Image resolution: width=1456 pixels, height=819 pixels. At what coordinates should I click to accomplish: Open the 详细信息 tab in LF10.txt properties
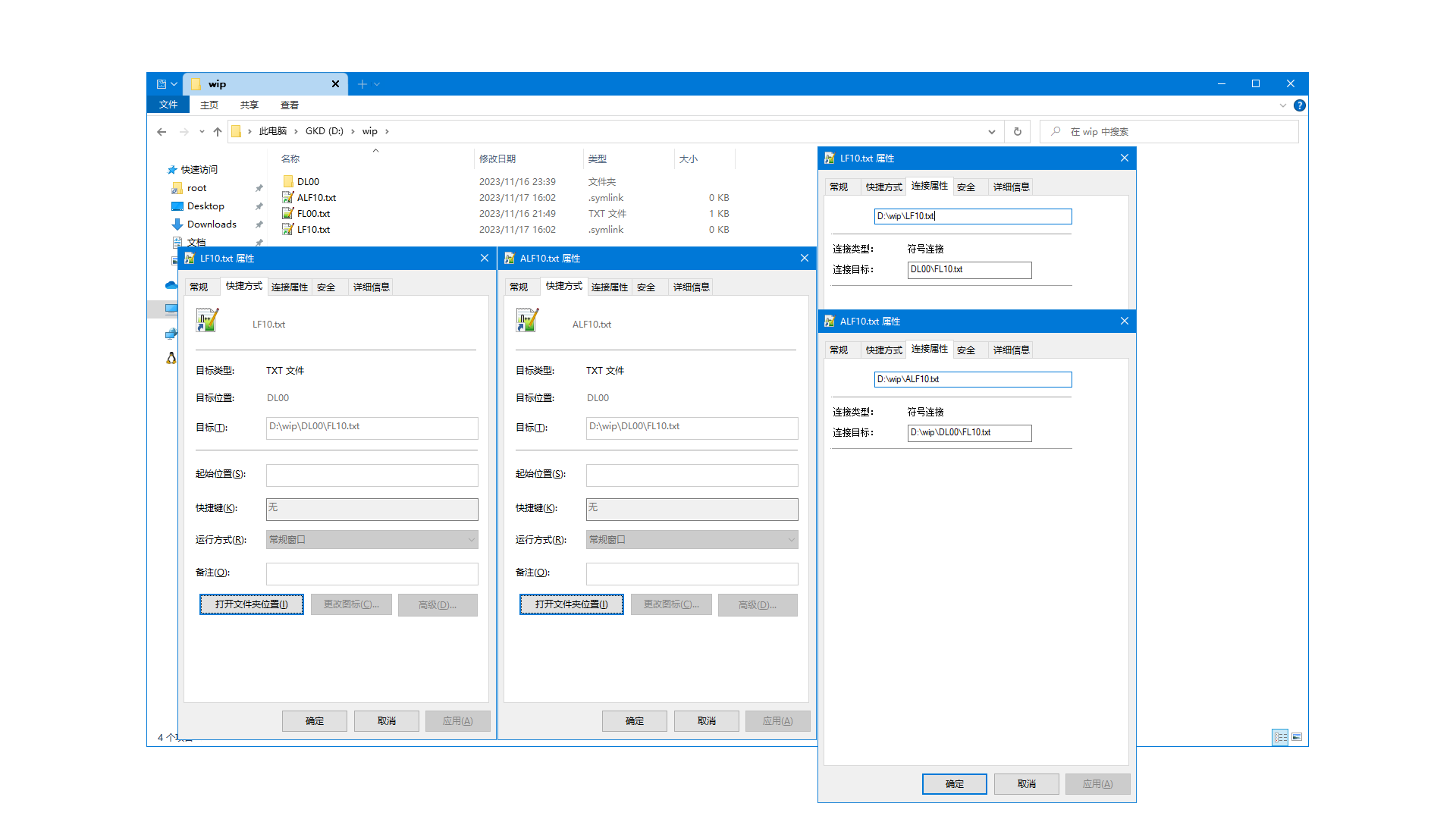(371, 287)
